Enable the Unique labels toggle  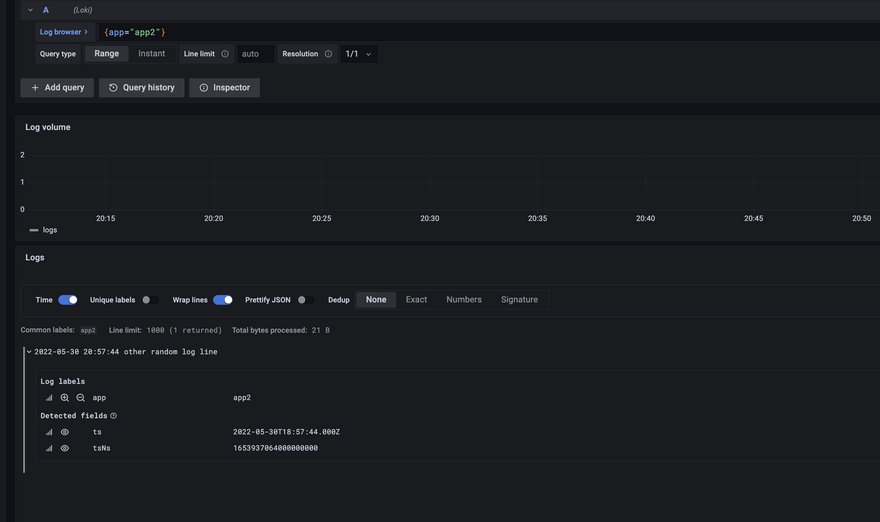[x=149, y=300]
